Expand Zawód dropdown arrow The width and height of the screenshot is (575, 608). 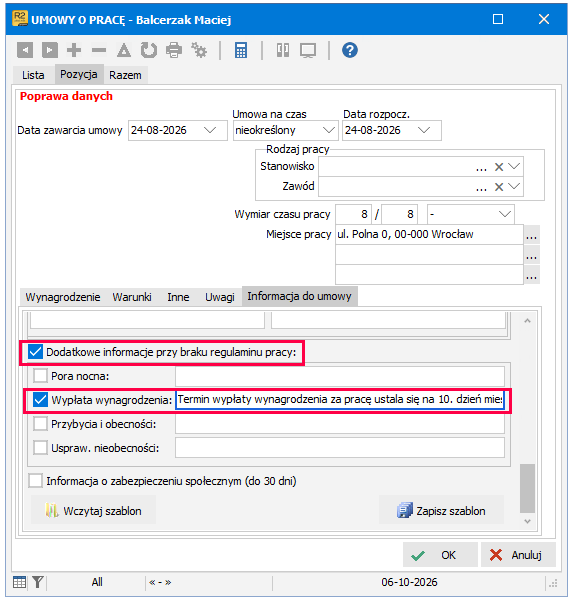pyautogui.click(x=514, y=187)
